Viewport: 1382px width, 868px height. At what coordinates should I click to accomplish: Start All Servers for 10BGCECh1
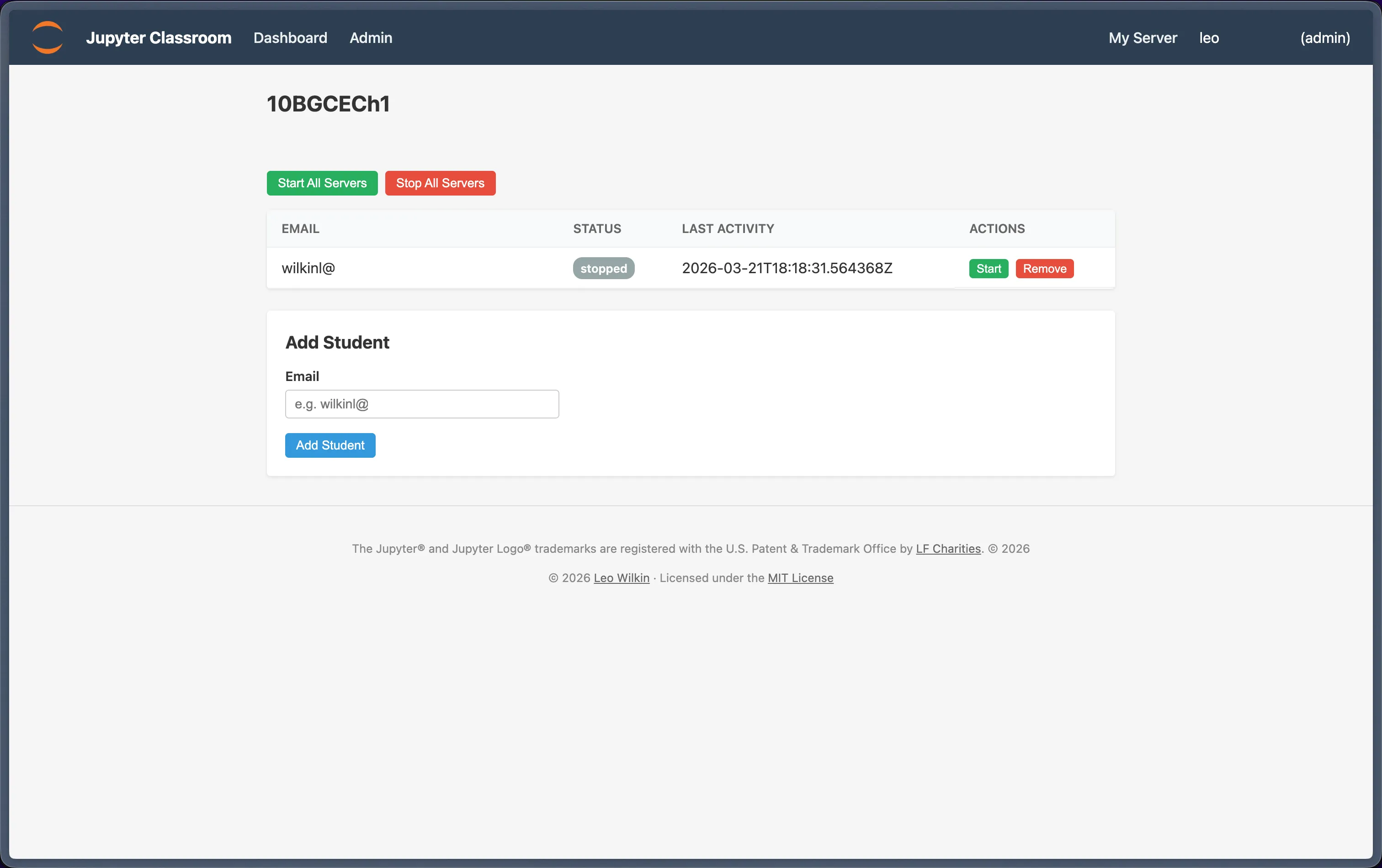(x=322, y=183)
